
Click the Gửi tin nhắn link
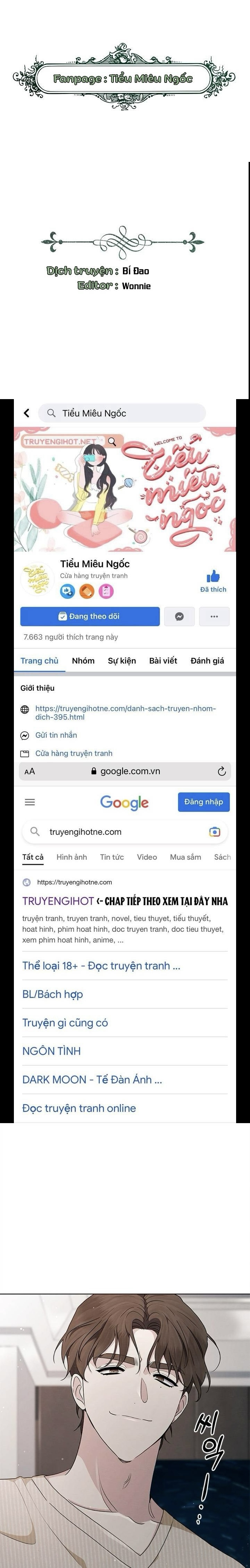tap(56, 735)
